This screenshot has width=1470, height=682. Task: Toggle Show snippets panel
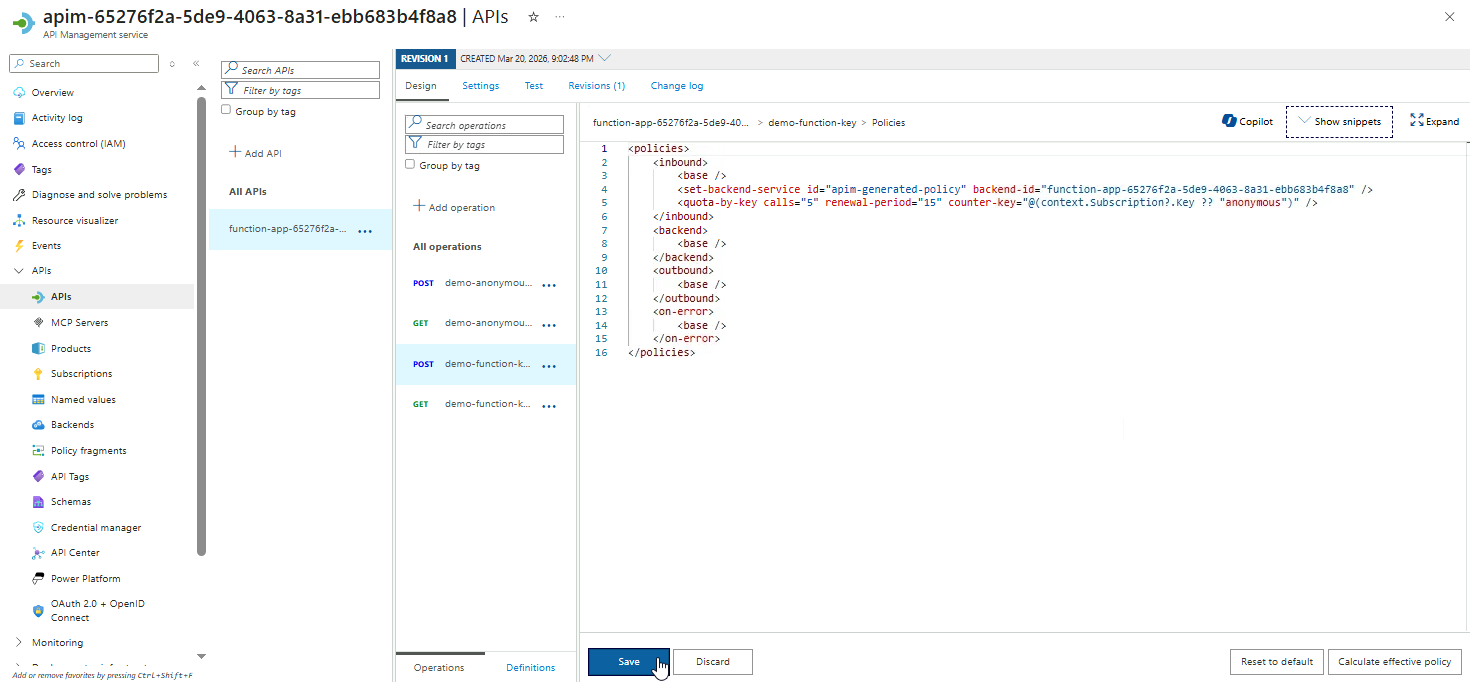click(1338, 121)
